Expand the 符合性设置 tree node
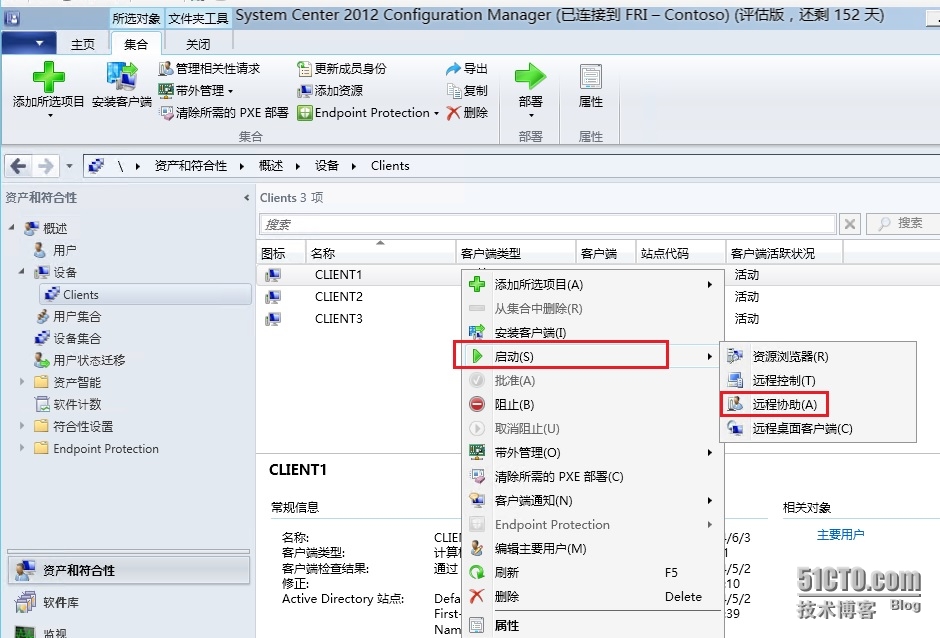 (x=22, y=426)
